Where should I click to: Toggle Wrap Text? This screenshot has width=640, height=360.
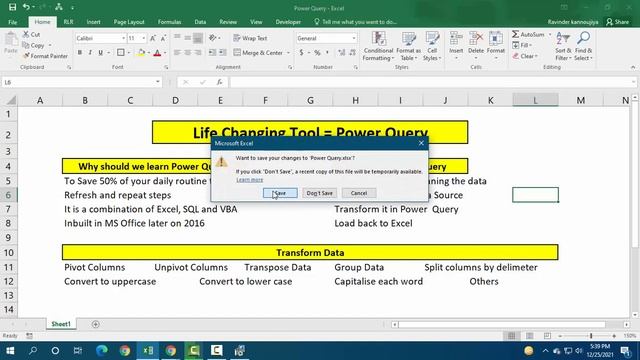(x=250, y=38)
